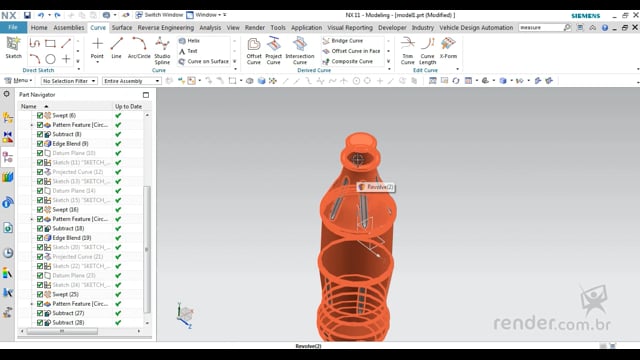Click the Switch Window button
The height and width of the screenshot is (360, 640).
[x=159, y=15]
